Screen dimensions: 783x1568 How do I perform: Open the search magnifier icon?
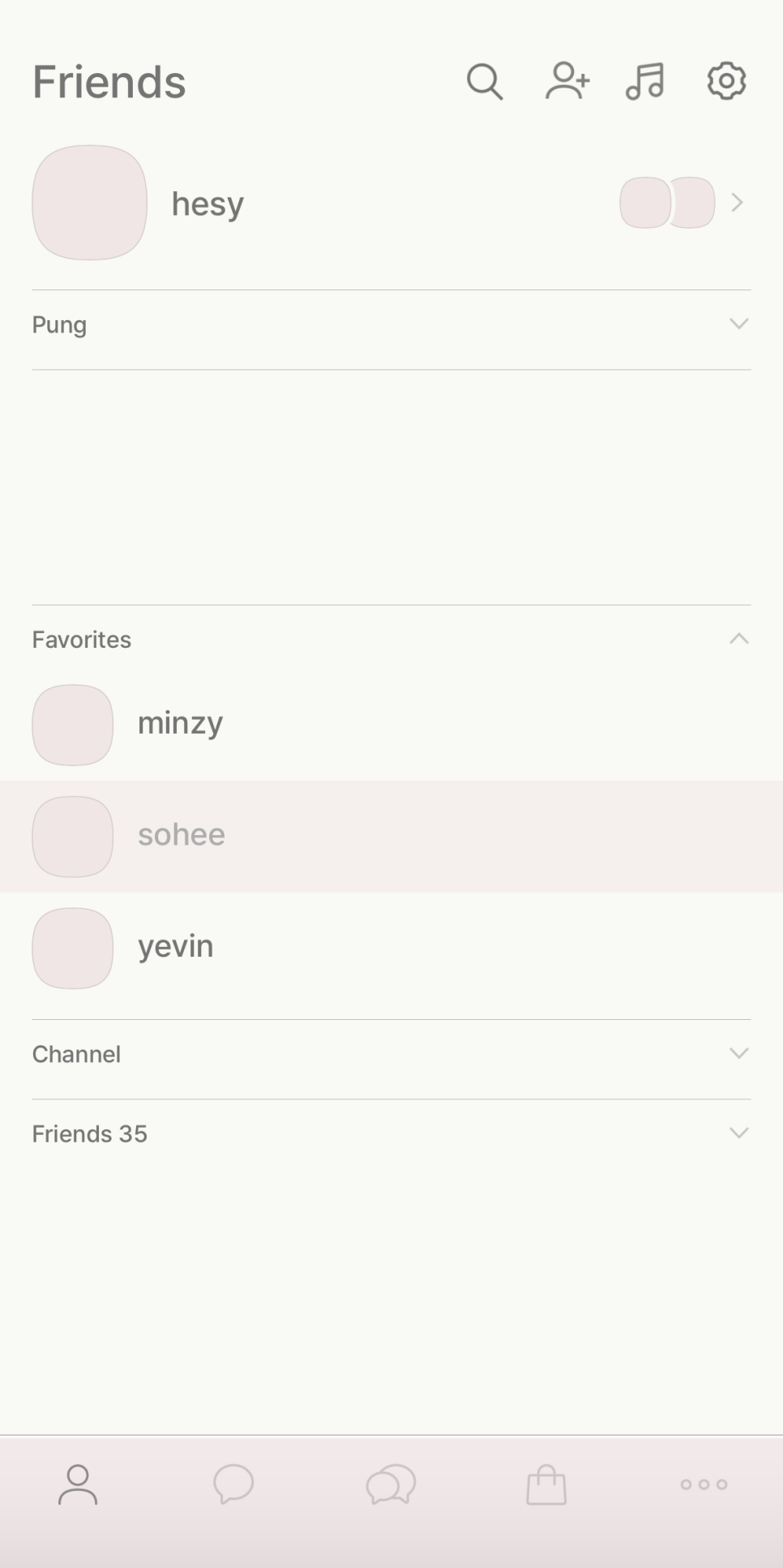pyautogui.click(x=485, y=82)
